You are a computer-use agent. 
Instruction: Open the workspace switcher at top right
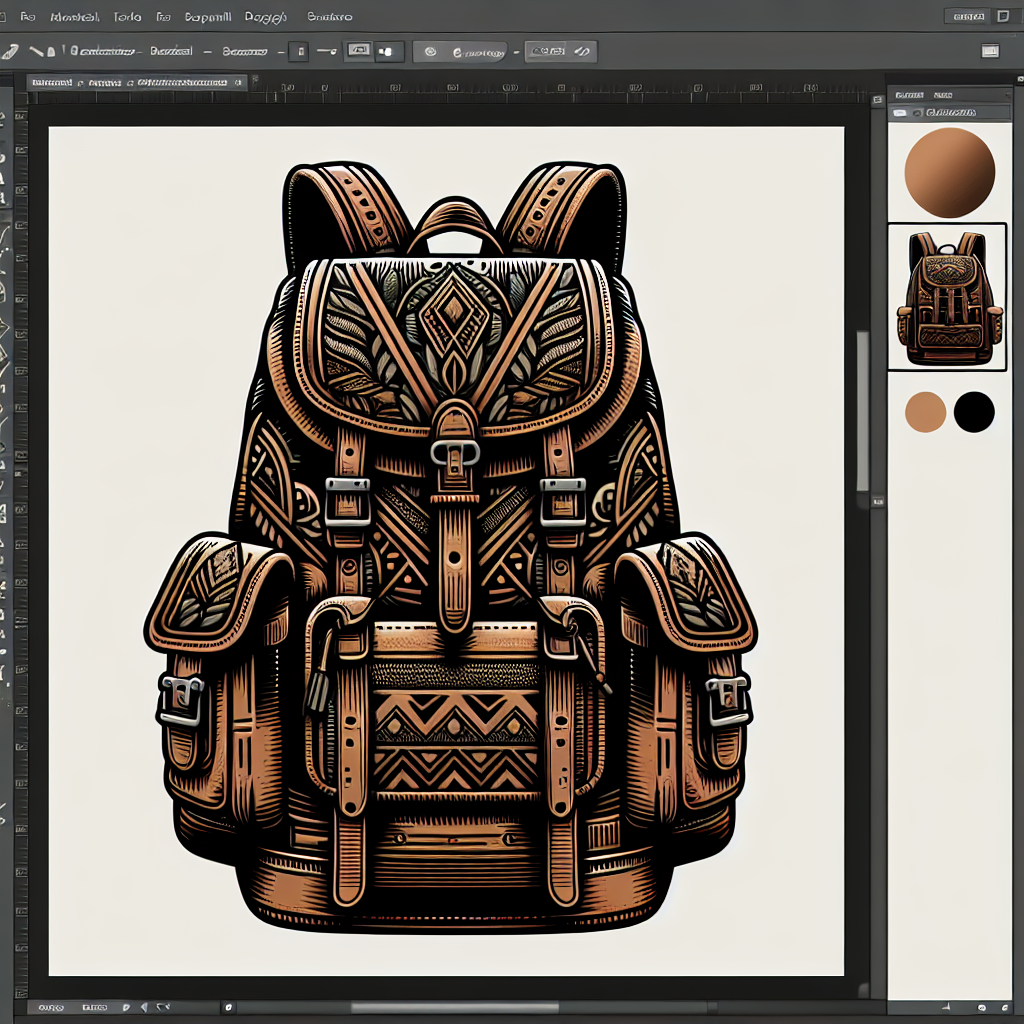click(968, 16)
